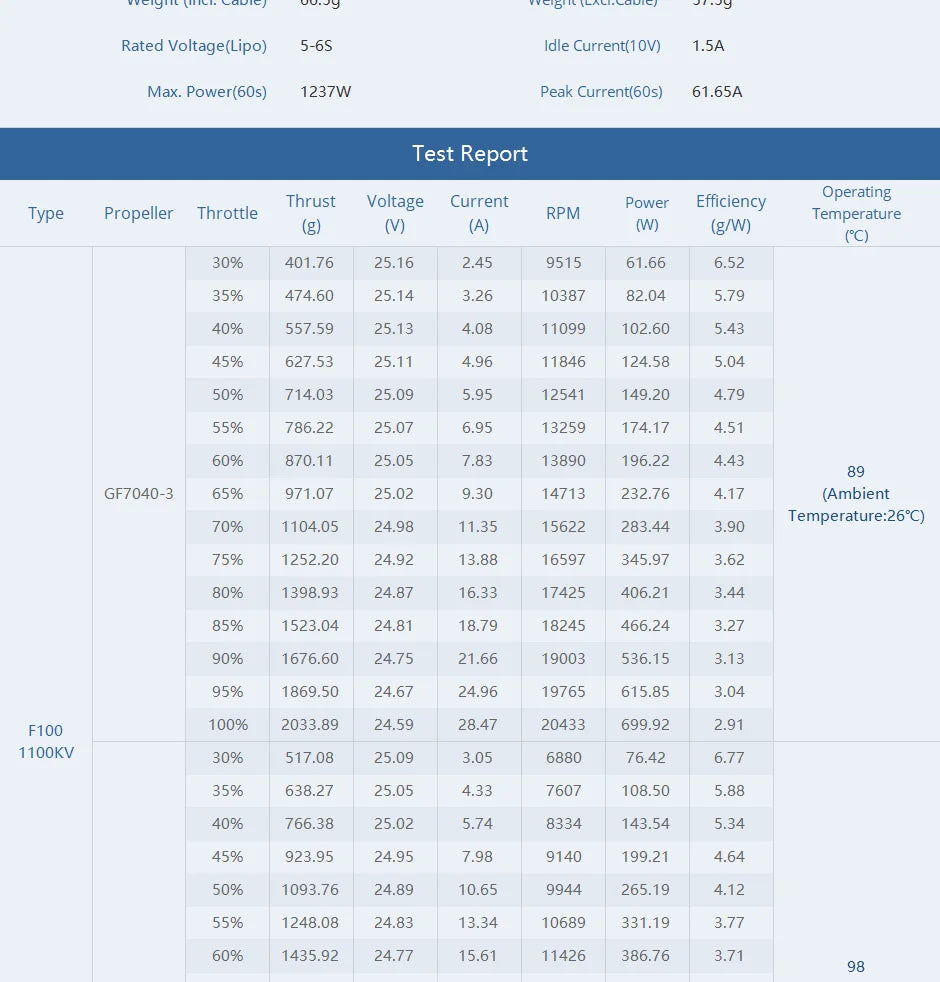The height and width of the screenshot is (982, 940).
Task: Click the Throttle column header
Action: [x=227, y=213]
